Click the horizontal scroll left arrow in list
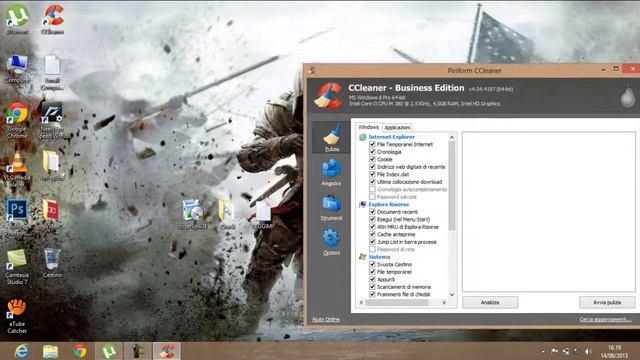This screenshot has width=640, height=360. click(361, 302)
